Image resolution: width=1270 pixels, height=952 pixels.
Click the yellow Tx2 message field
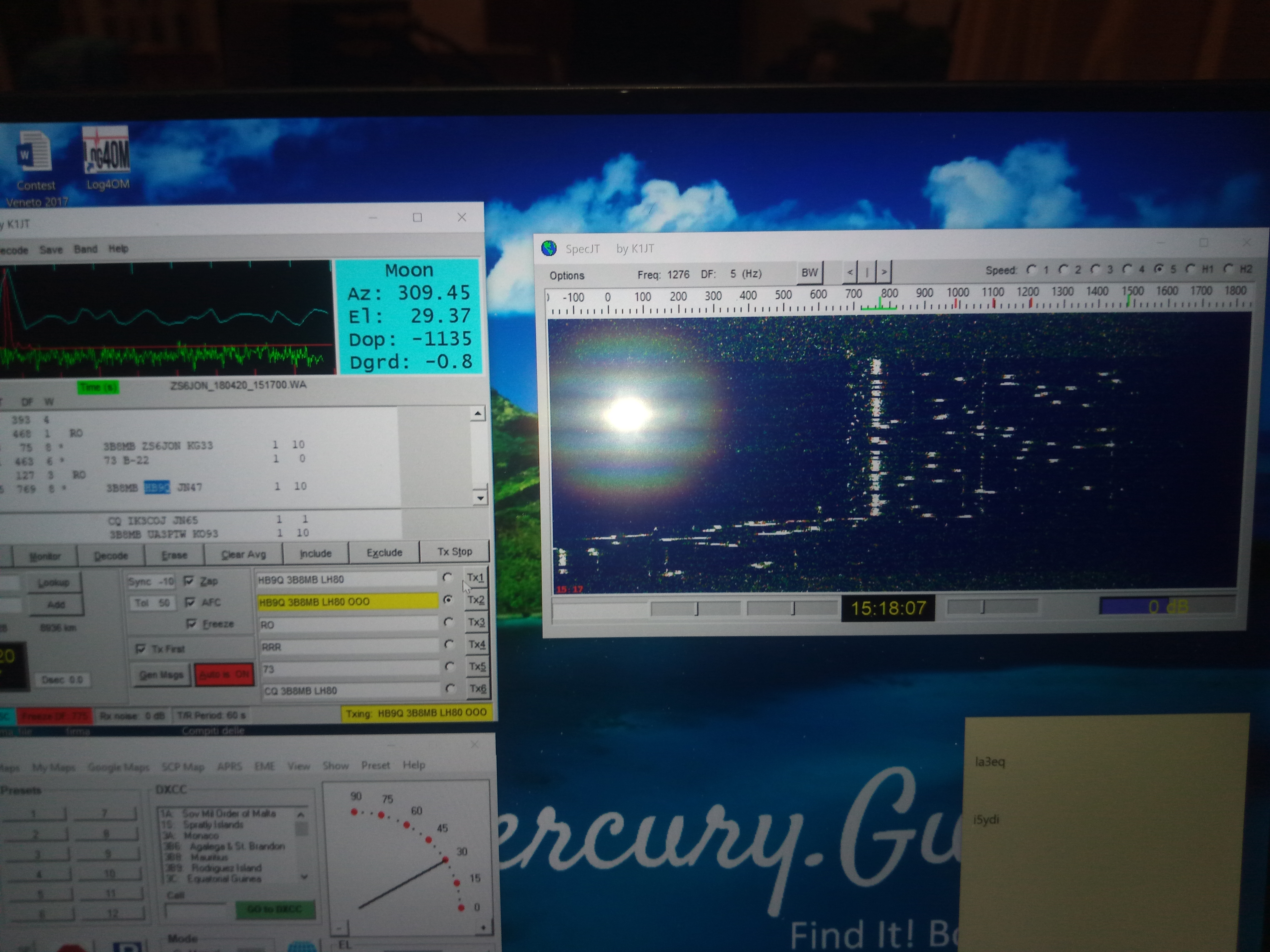pos(347,601)
